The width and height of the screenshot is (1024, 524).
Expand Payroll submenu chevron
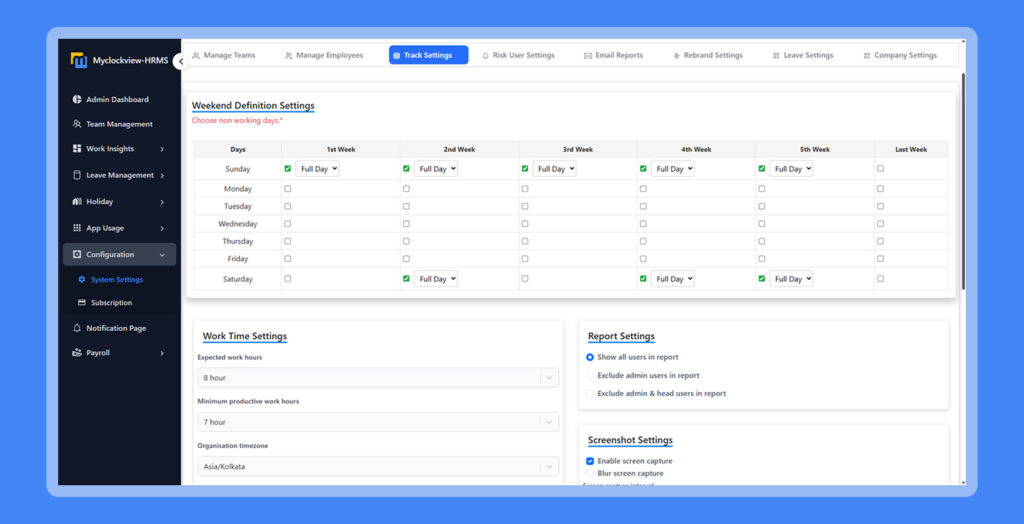pyautogui.click(x=162, y=353)
